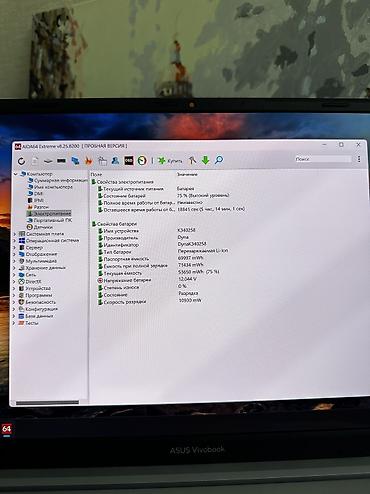Collapse the Компьютер tree node arrow

tap(15, 174)
